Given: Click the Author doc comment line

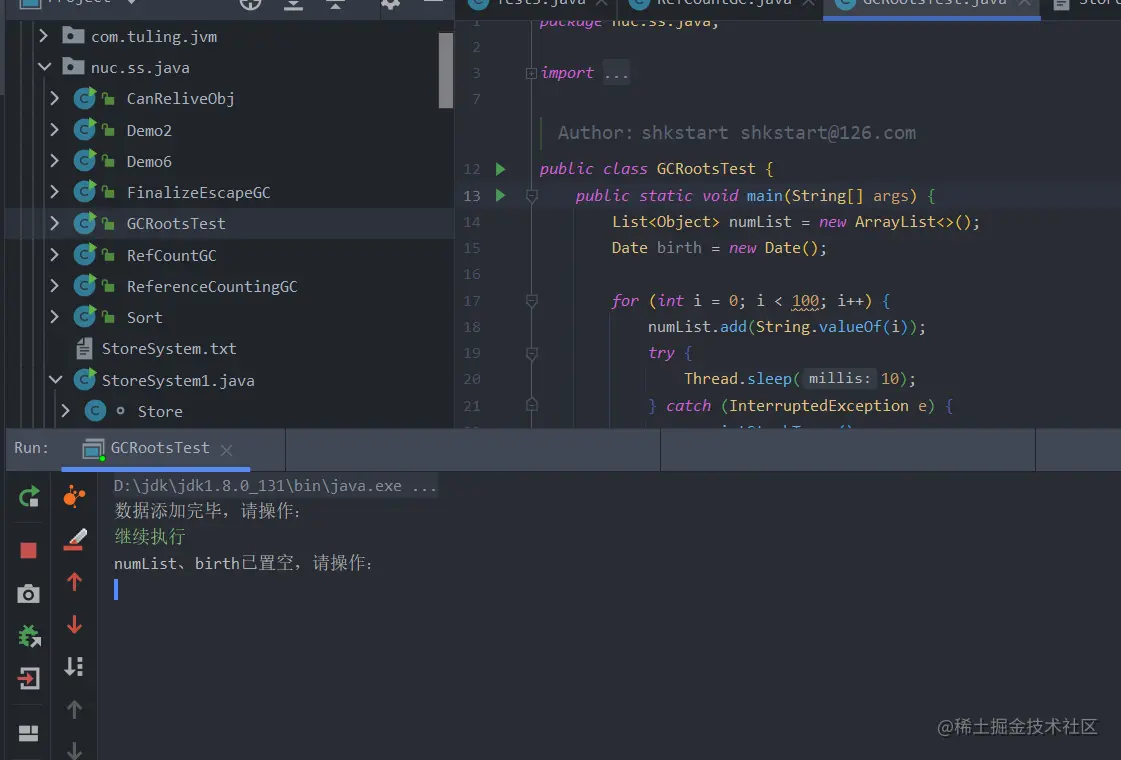Looking at the screenshot, I should point(736,133).
